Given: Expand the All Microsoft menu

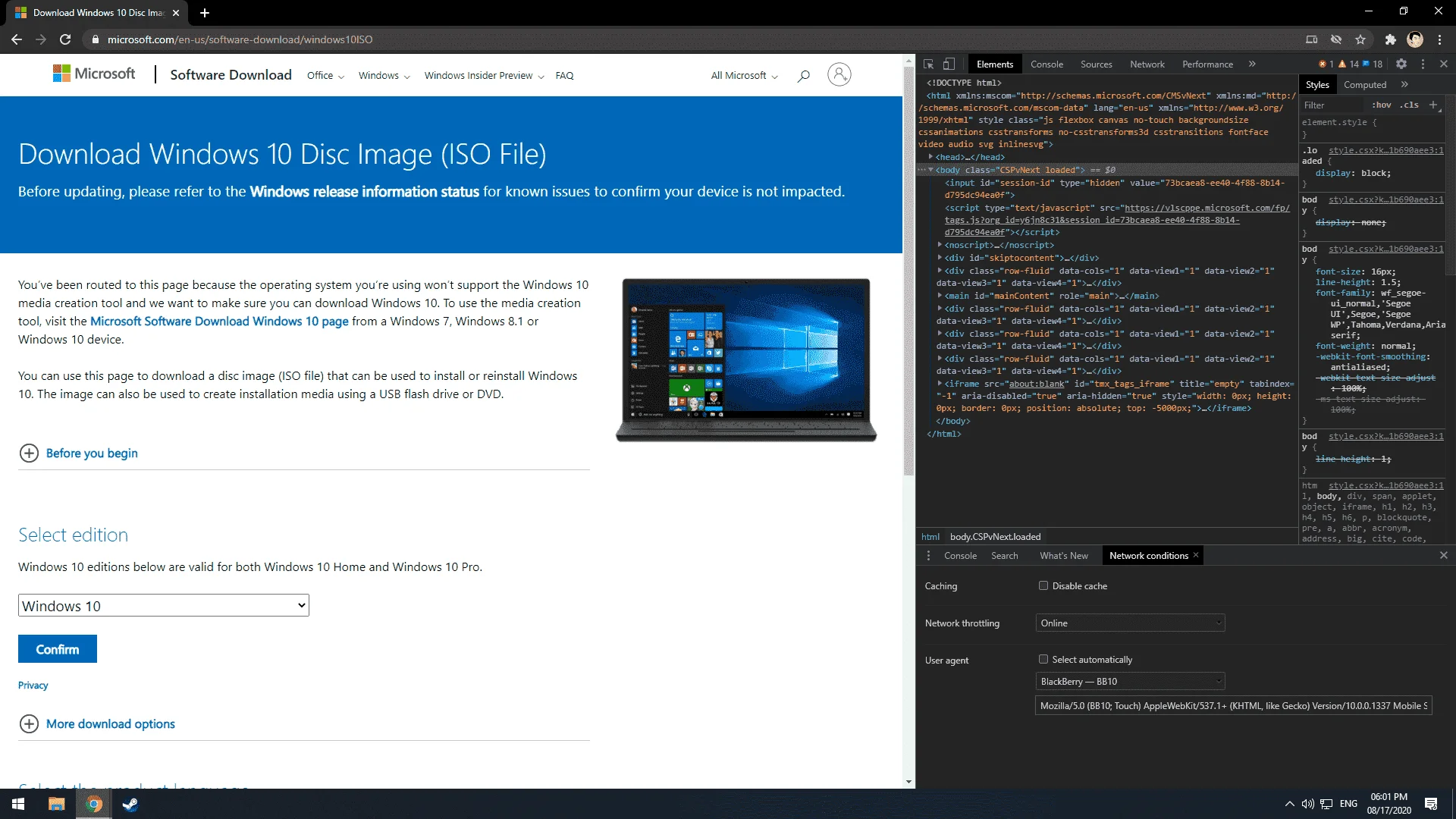Looking at the screenshot, I should point(744,75).
